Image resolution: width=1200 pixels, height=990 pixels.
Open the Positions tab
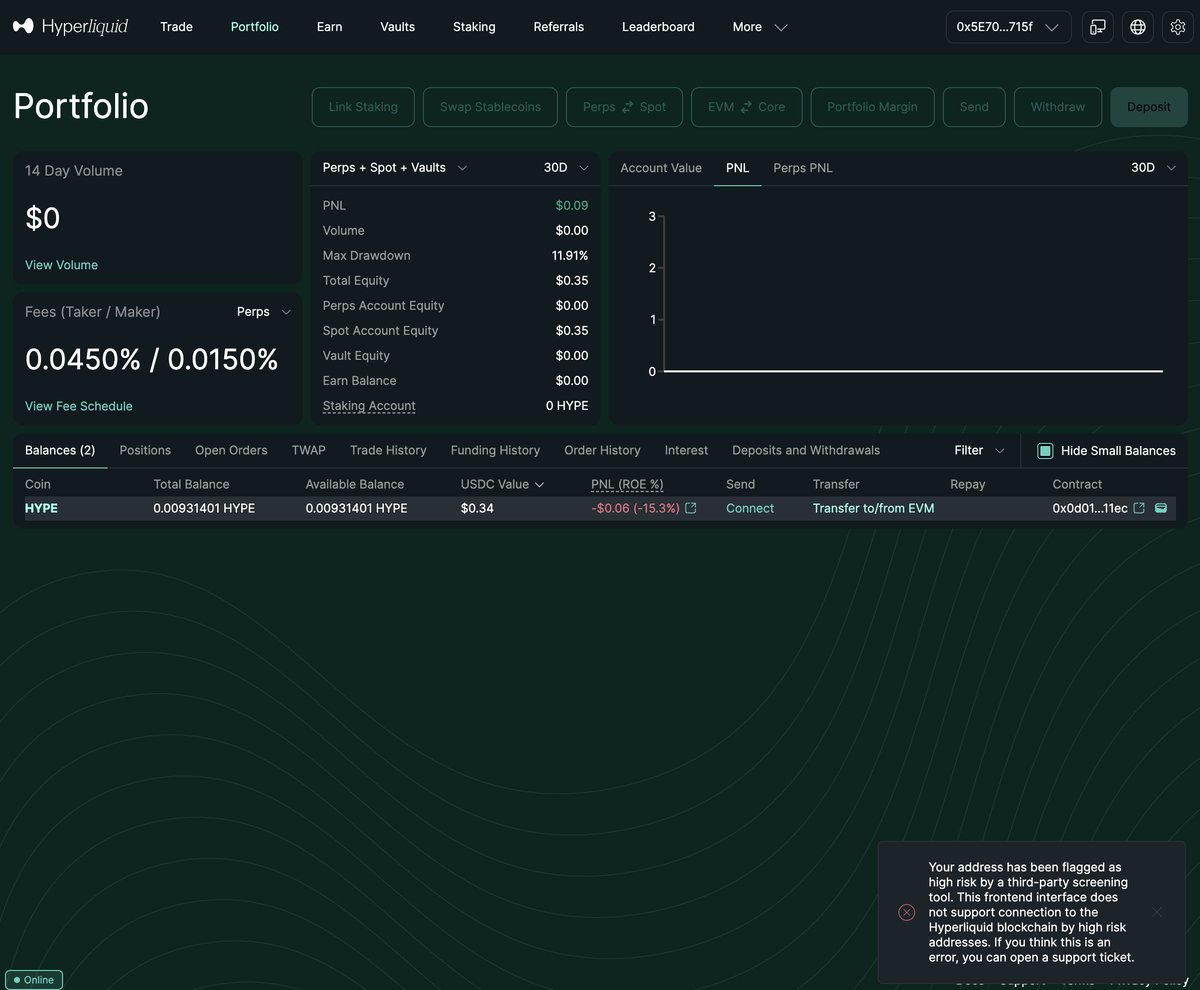click(x=145, y=451)
